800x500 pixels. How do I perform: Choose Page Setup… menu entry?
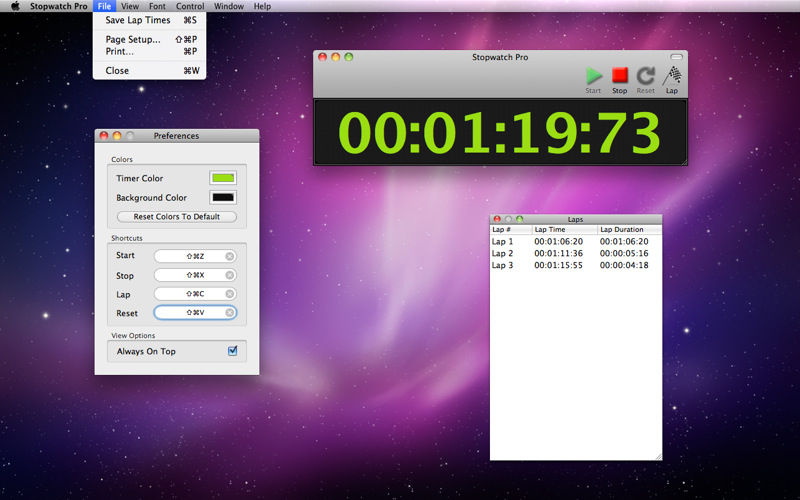[149, 39]
